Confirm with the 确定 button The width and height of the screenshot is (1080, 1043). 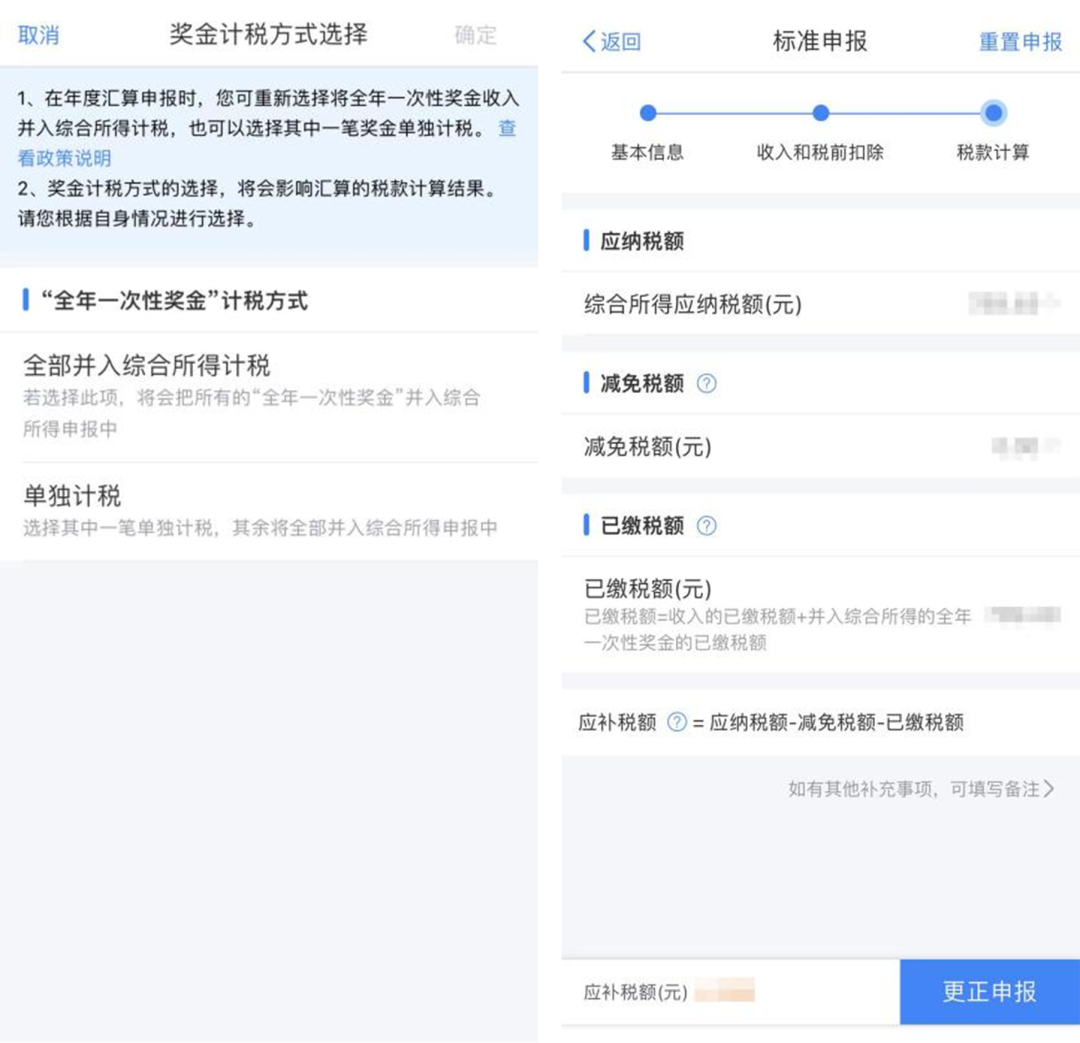pyautogui.click(x=475, y=34)
